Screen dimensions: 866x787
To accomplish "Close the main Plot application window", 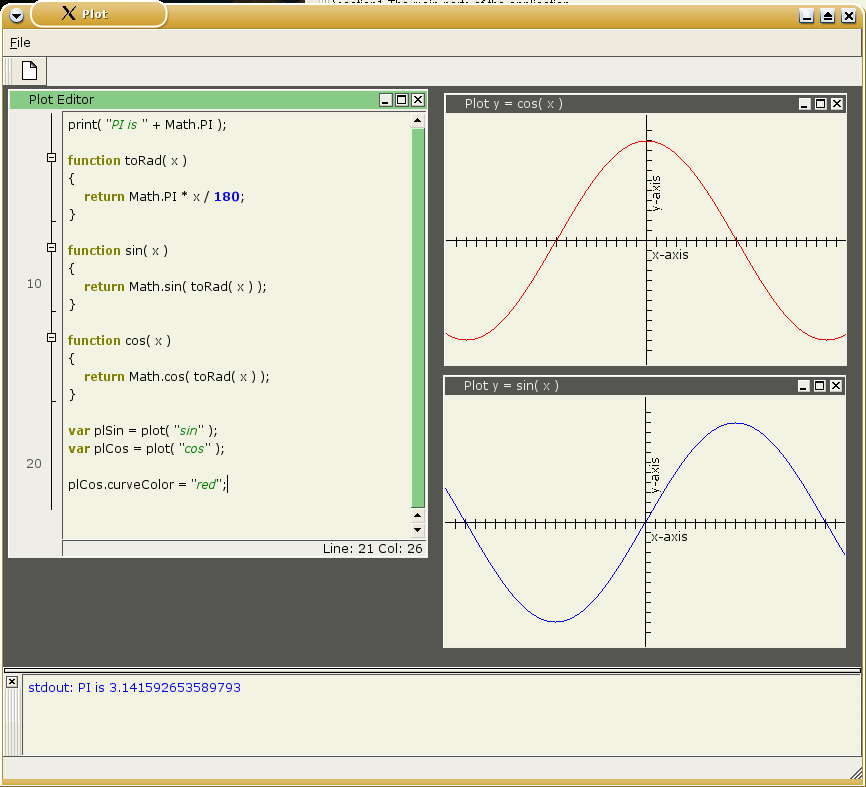I will 848,16.
